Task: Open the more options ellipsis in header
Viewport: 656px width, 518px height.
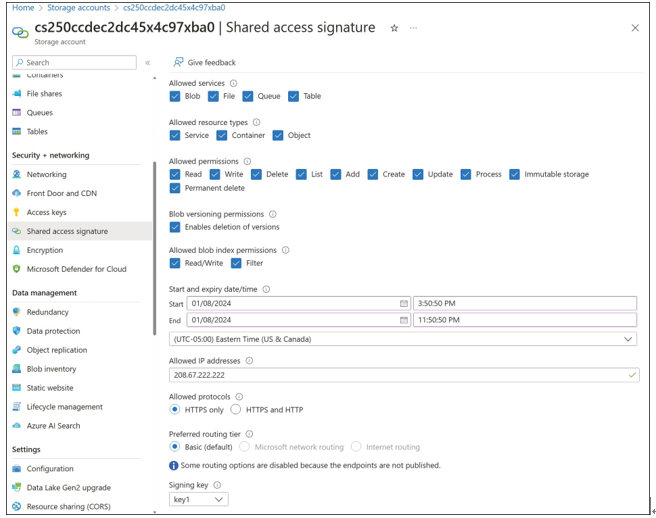Action: pos(413,28)
